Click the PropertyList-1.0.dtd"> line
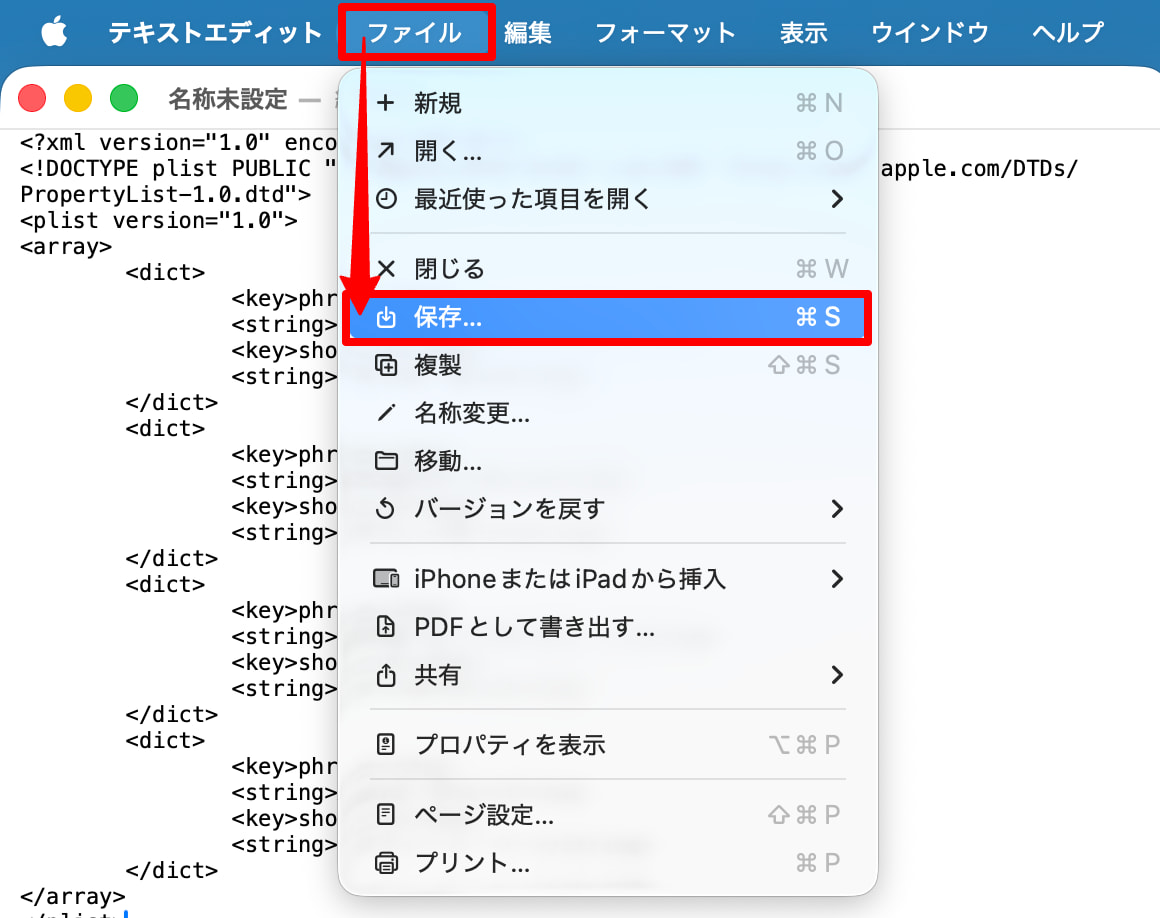Screen dimensions: 1160x918 point(166,195)
